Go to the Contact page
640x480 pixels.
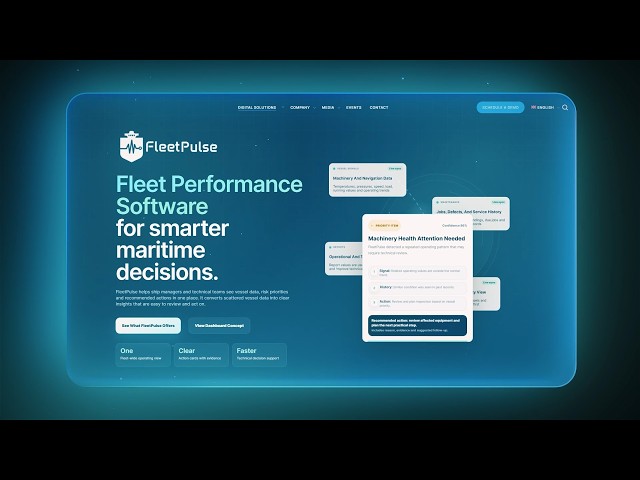379,107
